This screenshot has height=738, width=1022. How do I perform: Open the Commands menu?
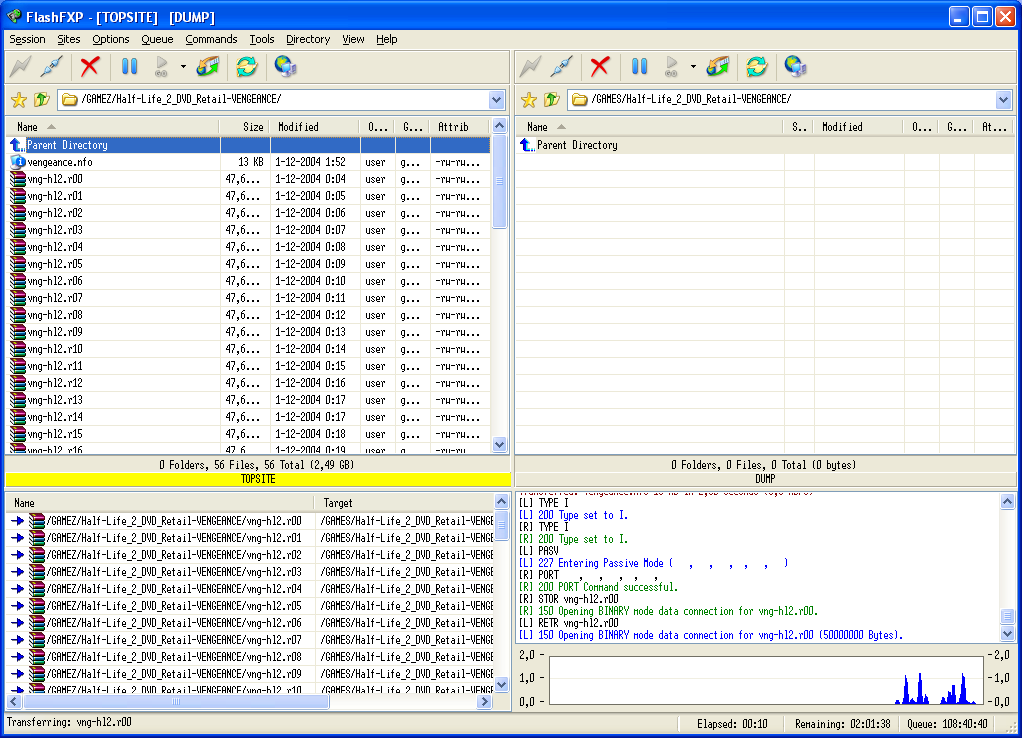(211, 39)
